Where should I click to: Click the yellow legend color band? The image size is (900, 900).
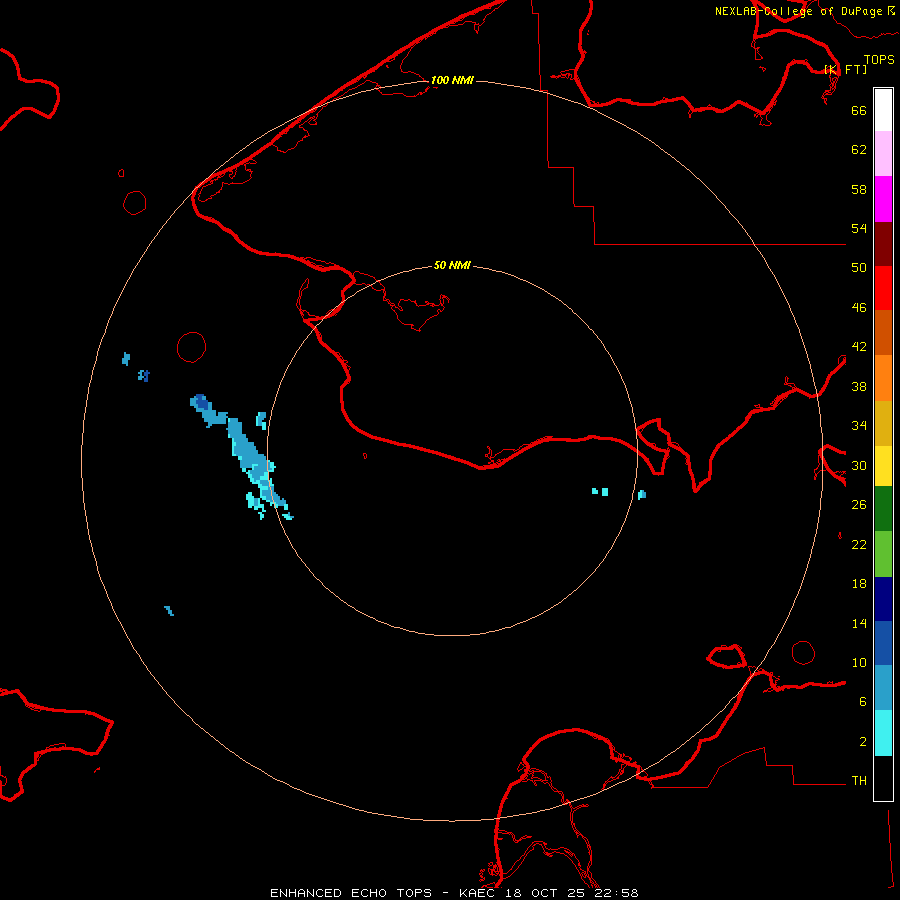pyautogui.click(x=883, y=465)
